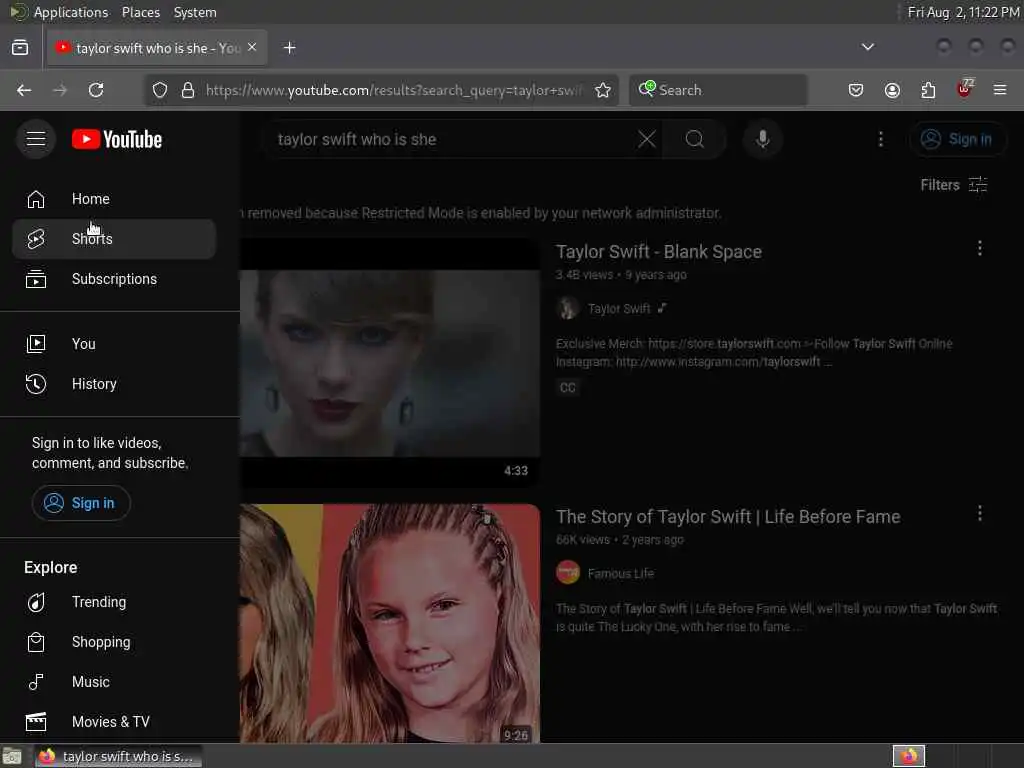The width and height of the screenshot is (1024, 768).
Task: Open Firefox View icon
Action: pos(20,48)
